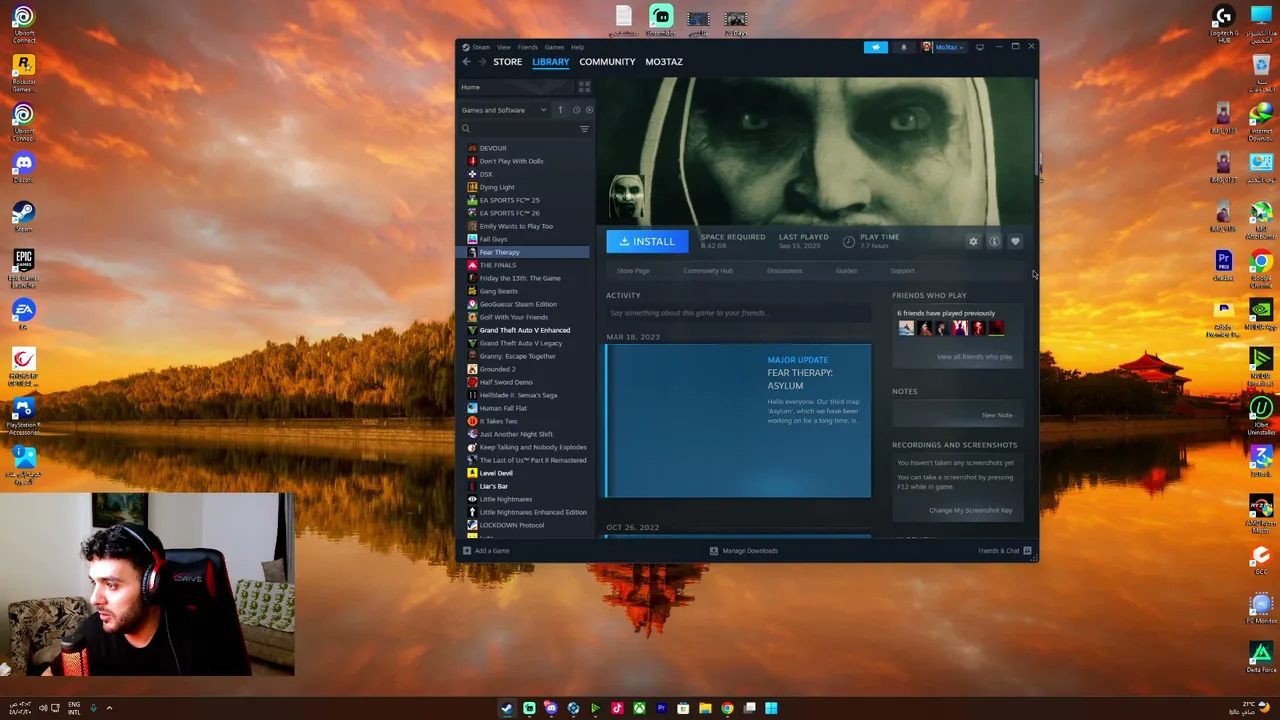The height and width of the screenshot is (720, 1280).
Task: Click the Add a Game plus icon
Action: (466, 551)
